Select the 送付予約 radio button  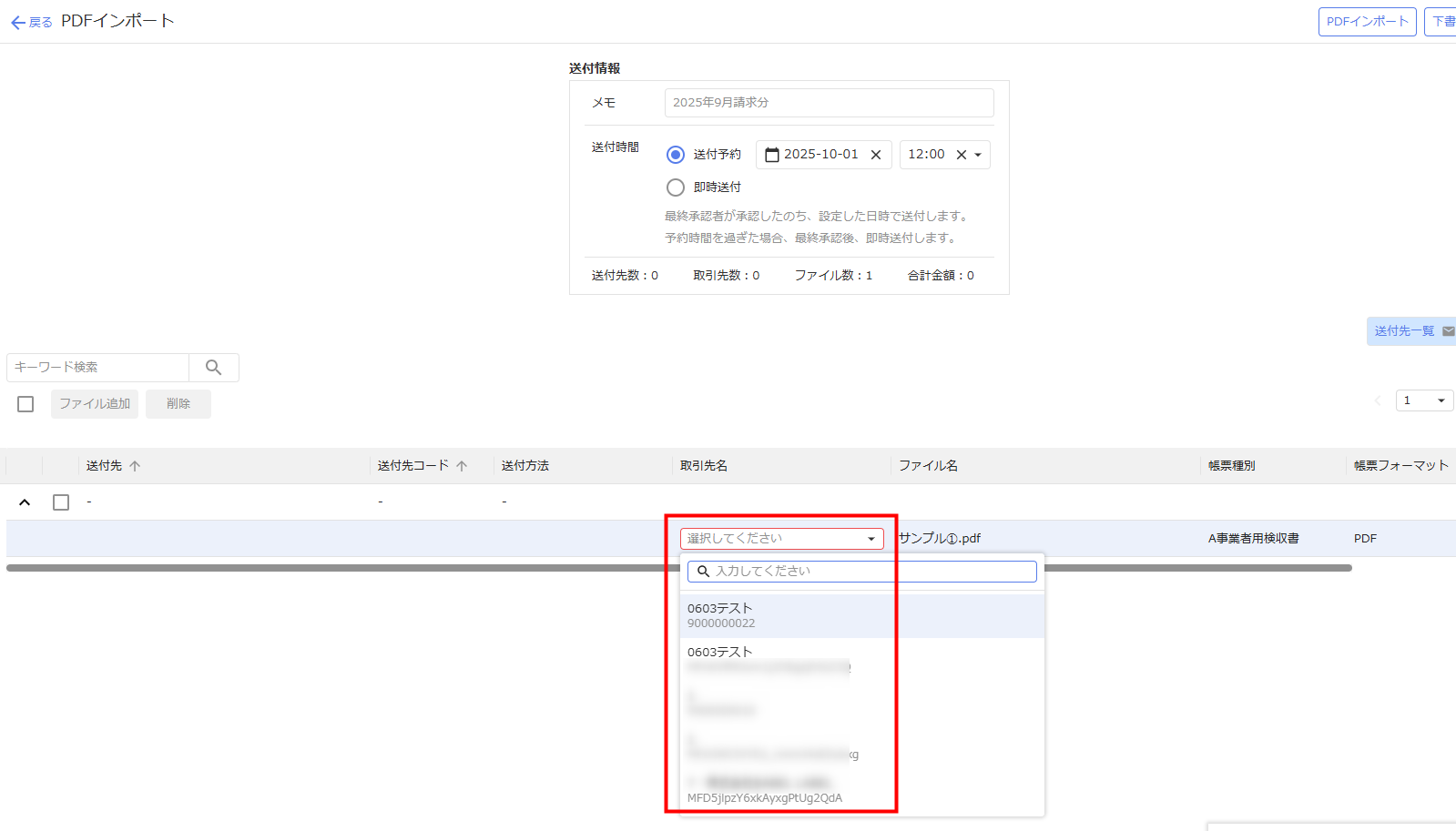click(x=676, y=155)
